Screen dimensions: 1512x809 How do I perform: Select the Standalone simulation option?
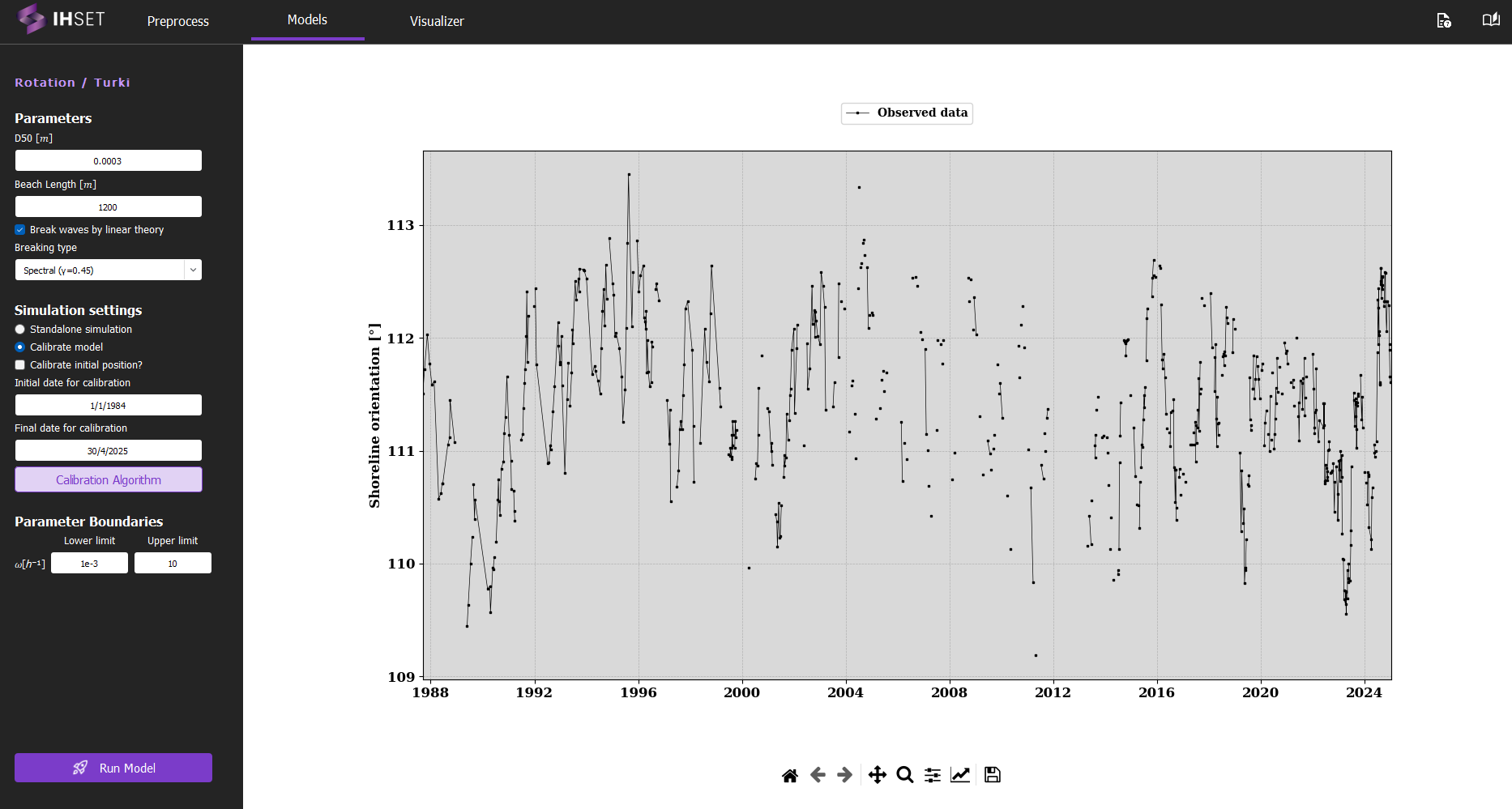pos(19,329)
